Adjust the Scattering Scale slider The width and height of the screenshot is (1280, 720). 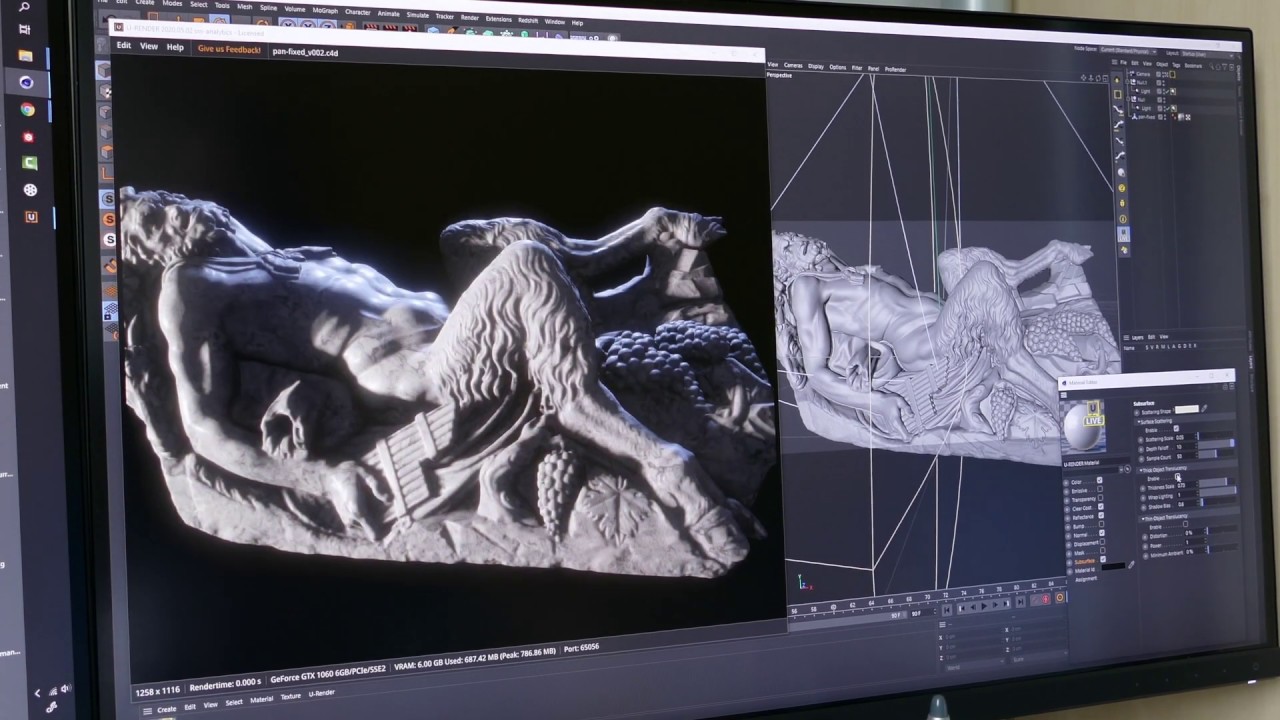tap(1215, 436)
